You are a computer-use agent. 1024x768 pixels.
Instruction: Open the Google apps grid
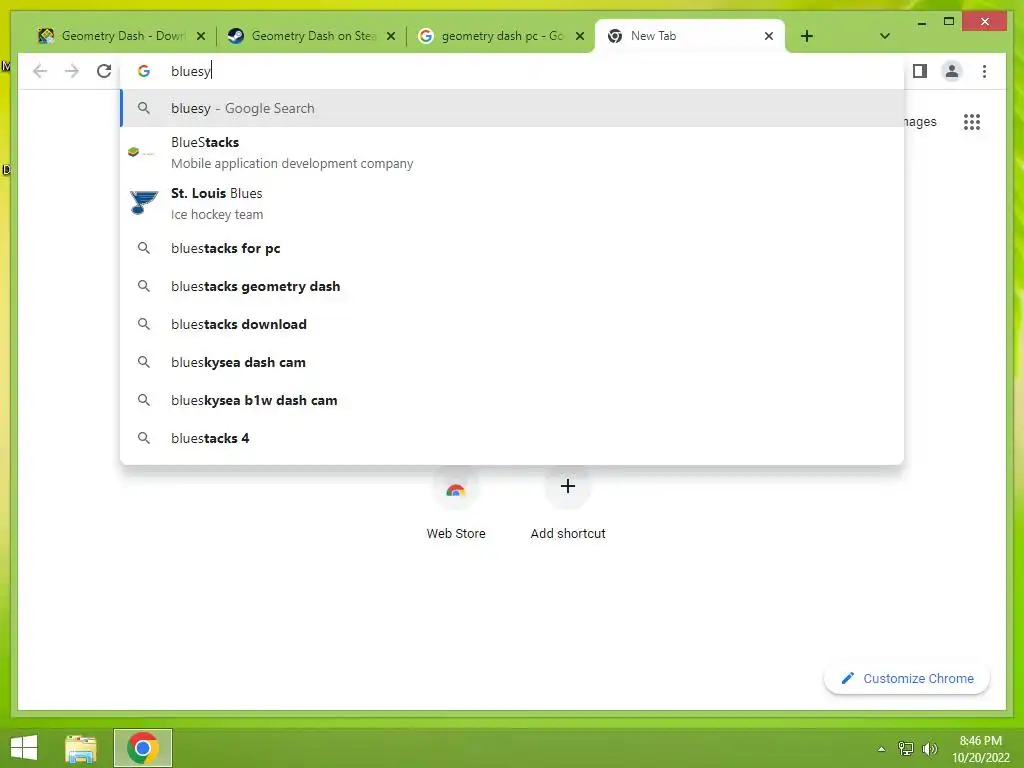972,122
